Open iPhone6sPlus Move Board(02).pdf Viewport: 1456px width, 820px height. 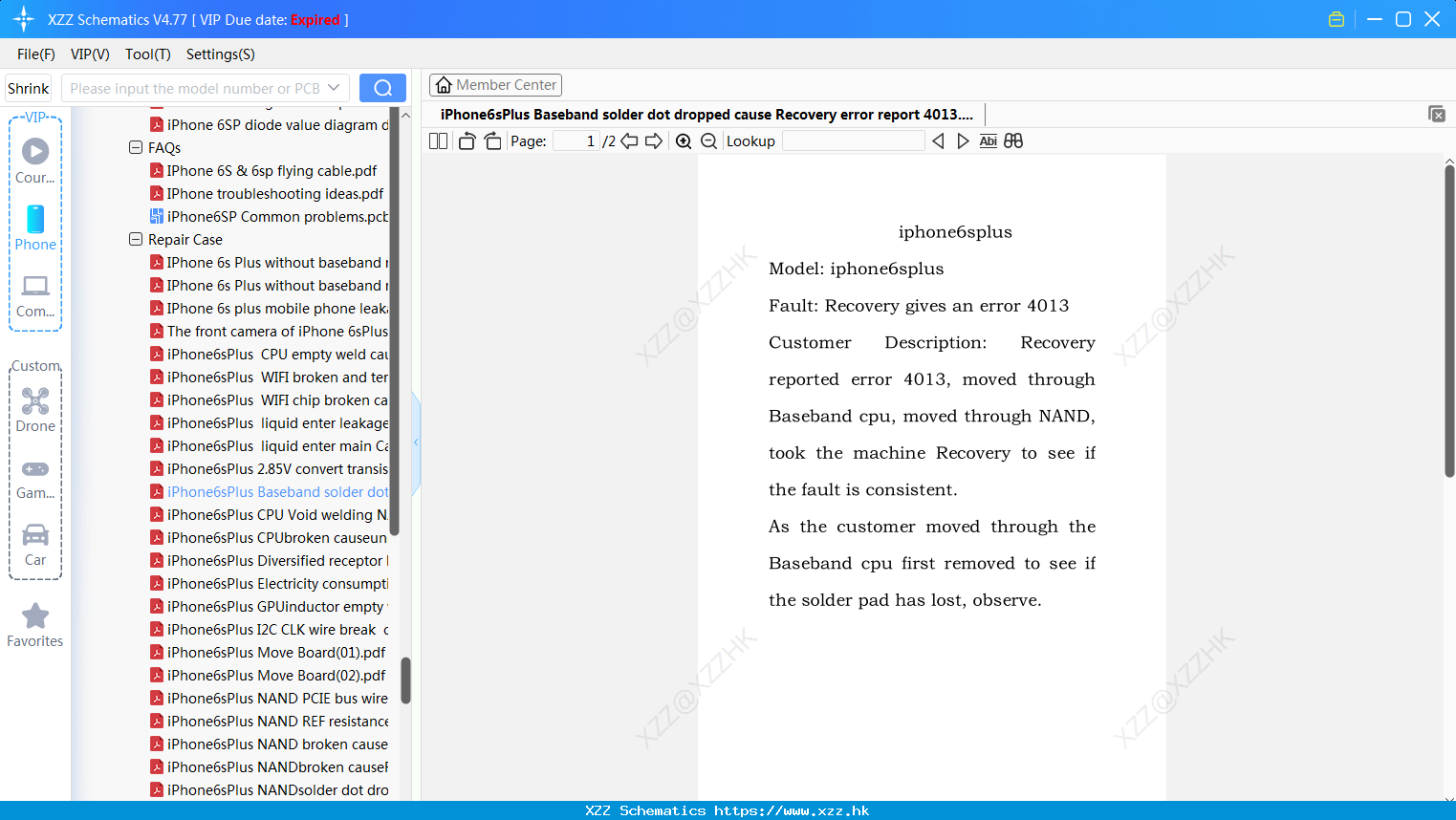click(x=269, y=676)
